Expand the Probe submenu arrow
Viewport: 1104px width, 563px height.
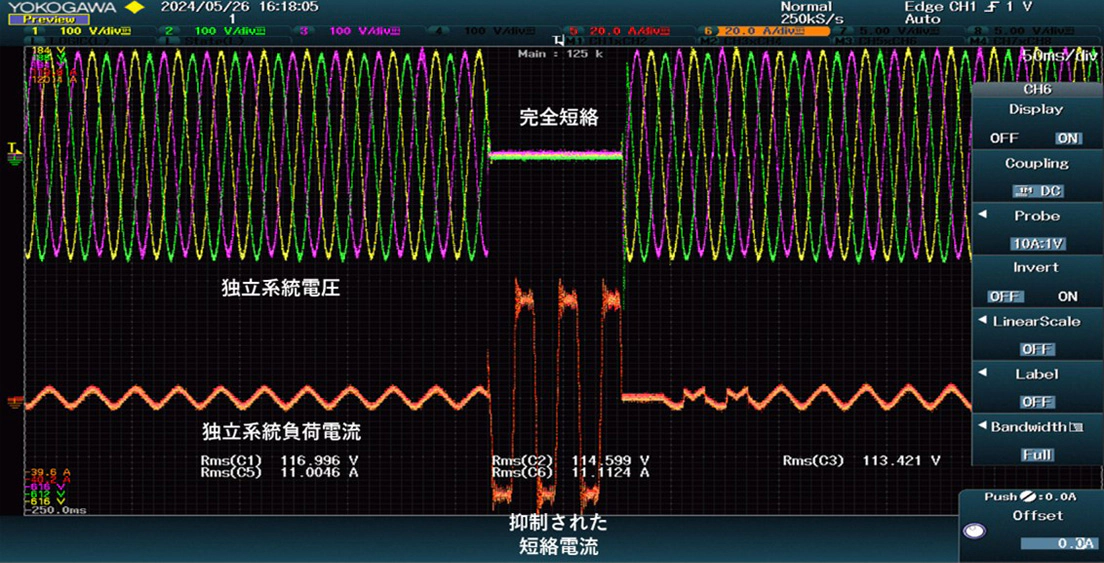coord(981,215)
